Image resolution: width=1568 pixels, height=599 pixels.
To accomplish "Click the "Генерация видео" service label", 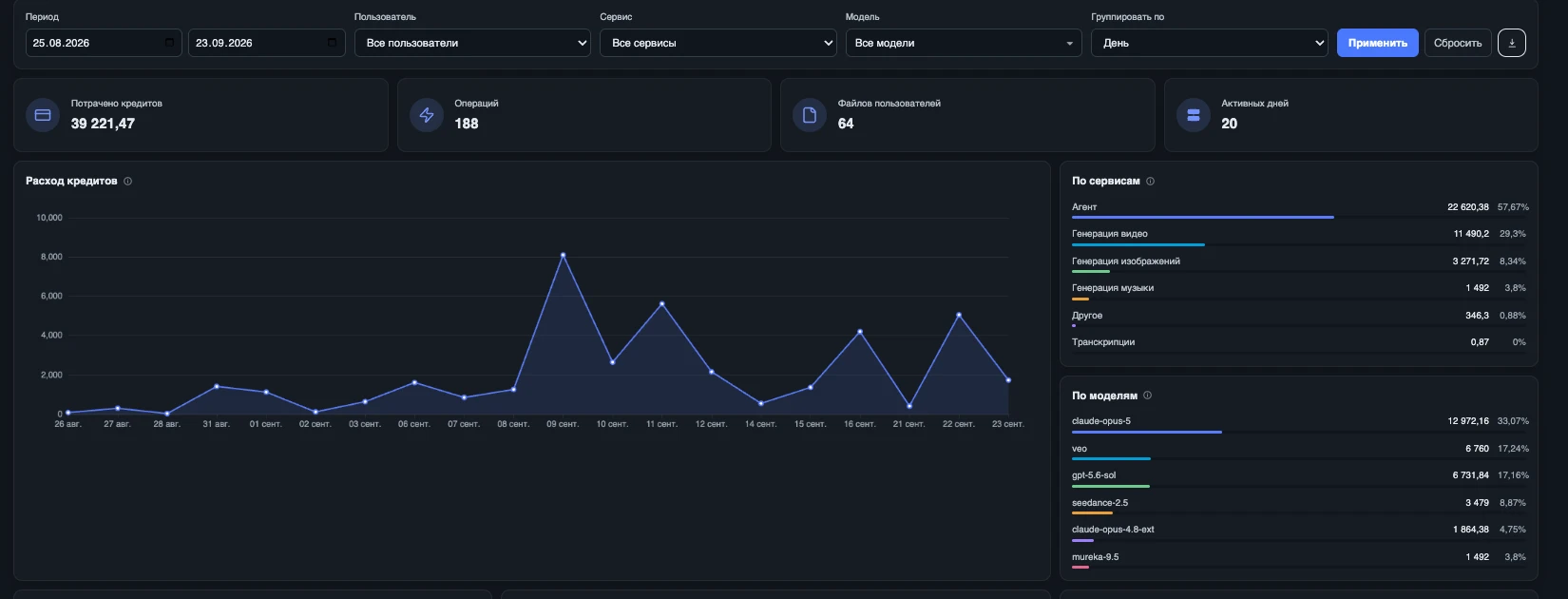I will [x=1110, y=234].
